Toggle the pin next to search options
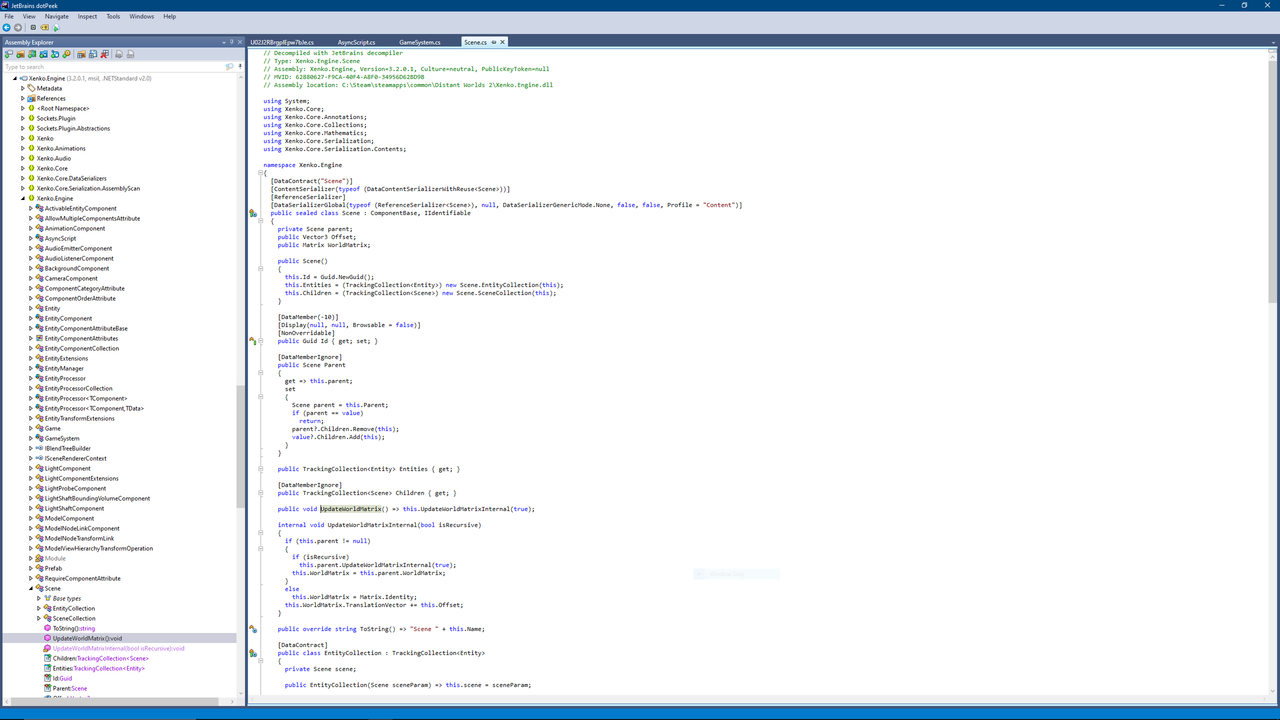Viewport: 1280px width, 720px height. [240, 67]
